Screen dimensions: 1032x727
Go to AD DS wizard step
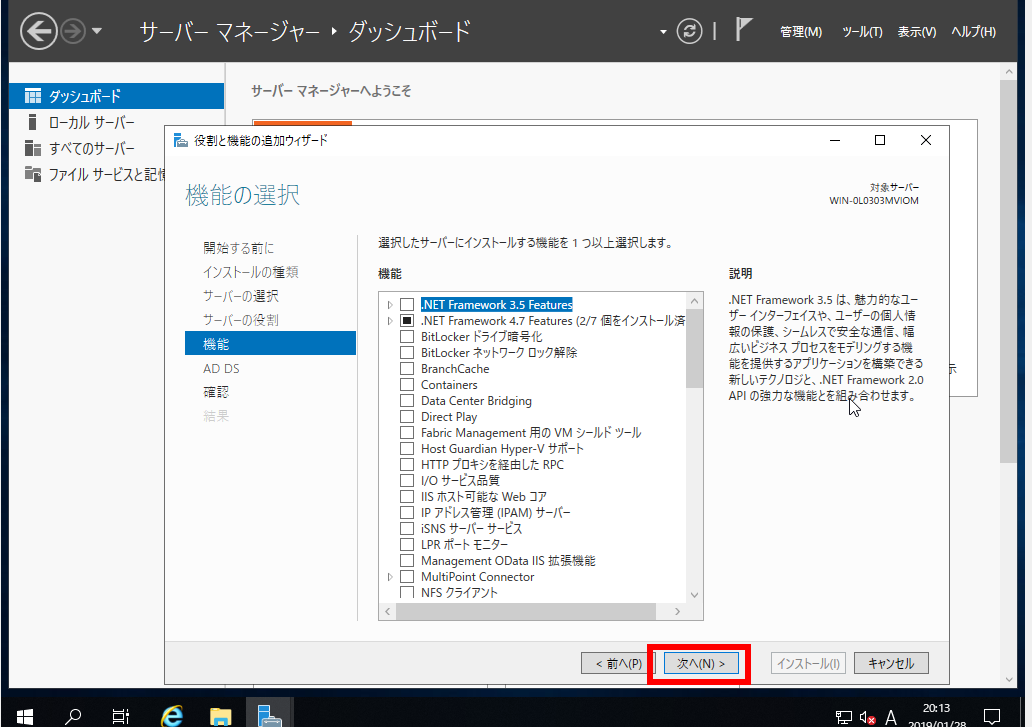[x=221, y=368]
